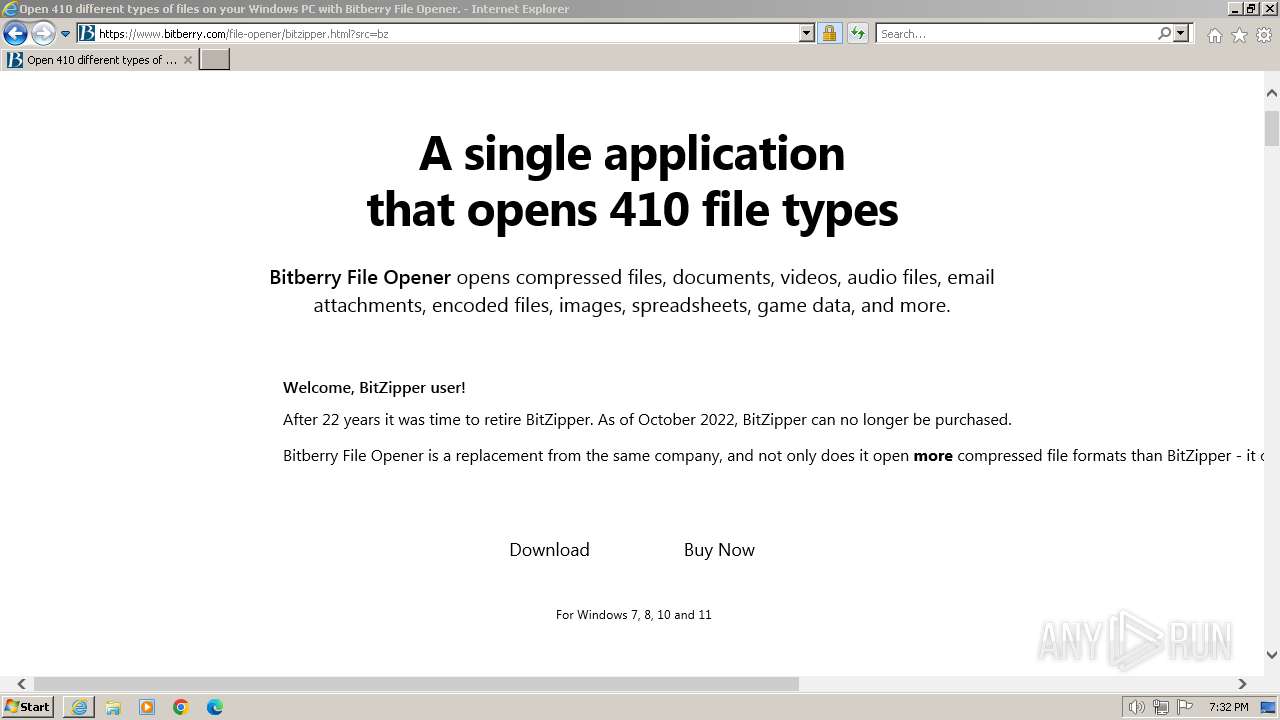Click the horizontal scrollbar right arrow
This screenshot has height=720, width=1280.
pos(1242,684)
